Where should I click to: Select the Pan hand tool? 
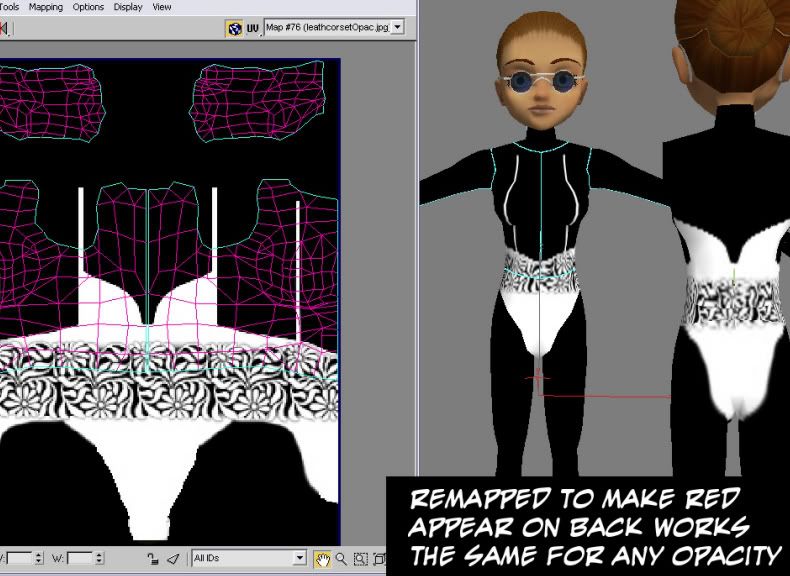pyautogui.click(x=322, y=559)
